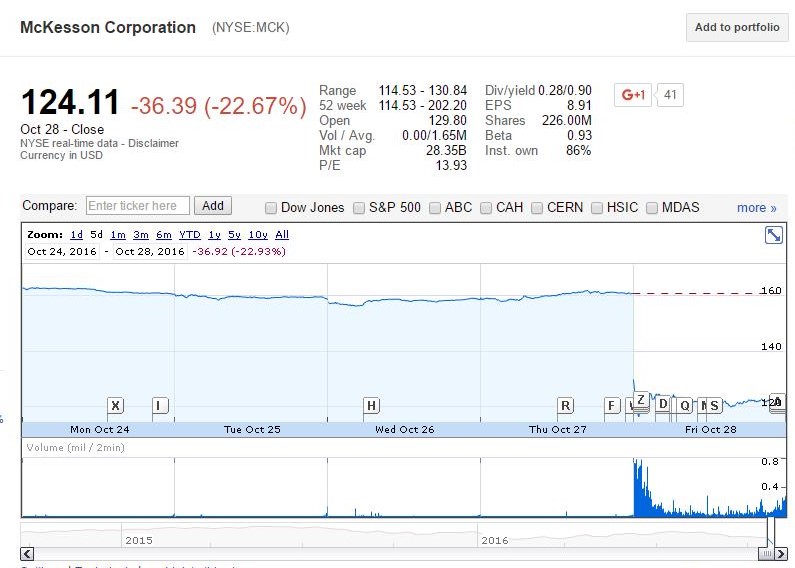Select the (NYSE:MCK) ticker text
Viewport: 795px width, 568px height.
point(250,27)
